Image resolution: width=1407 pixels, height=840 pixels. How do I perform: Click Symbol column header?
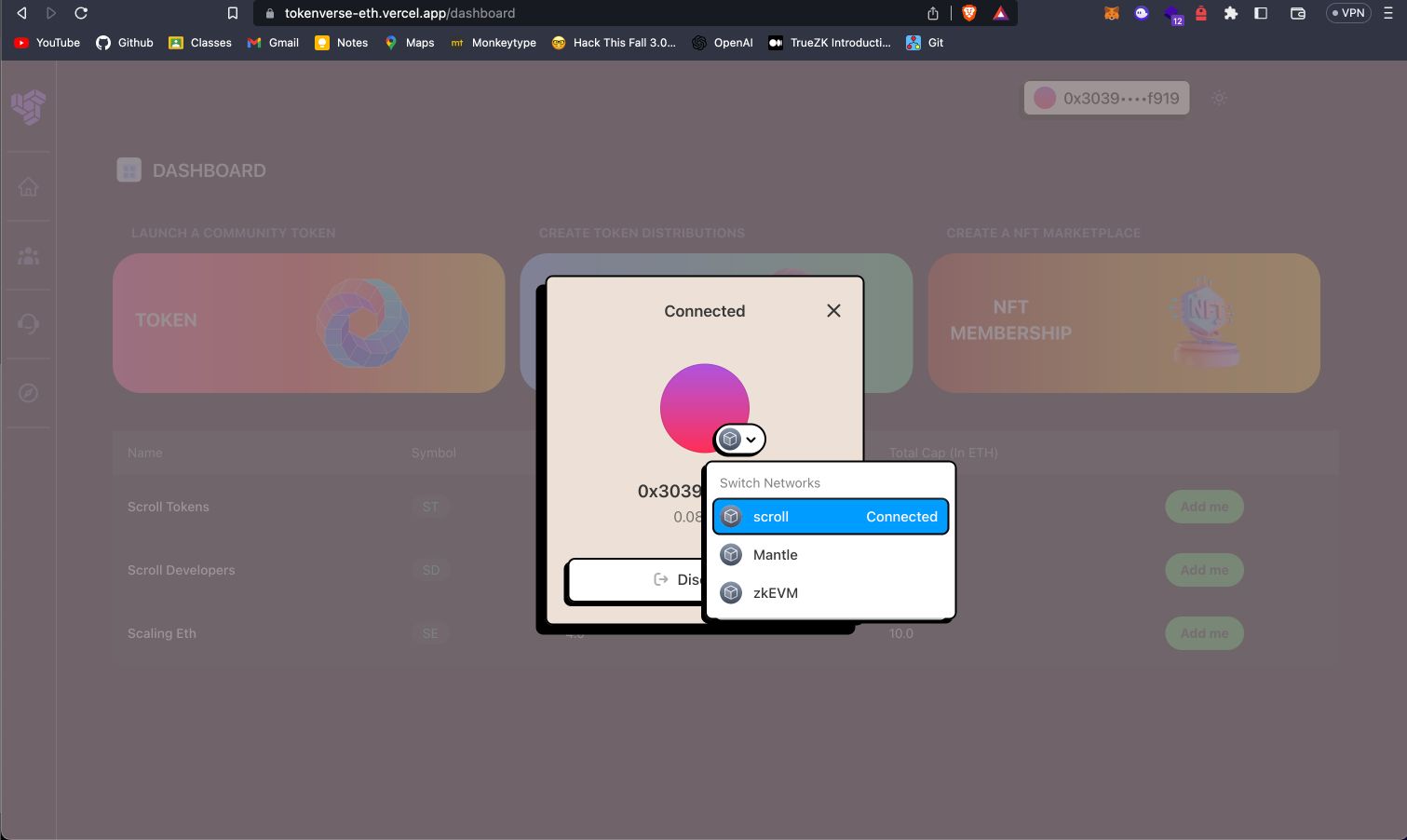tap(434, 453)
